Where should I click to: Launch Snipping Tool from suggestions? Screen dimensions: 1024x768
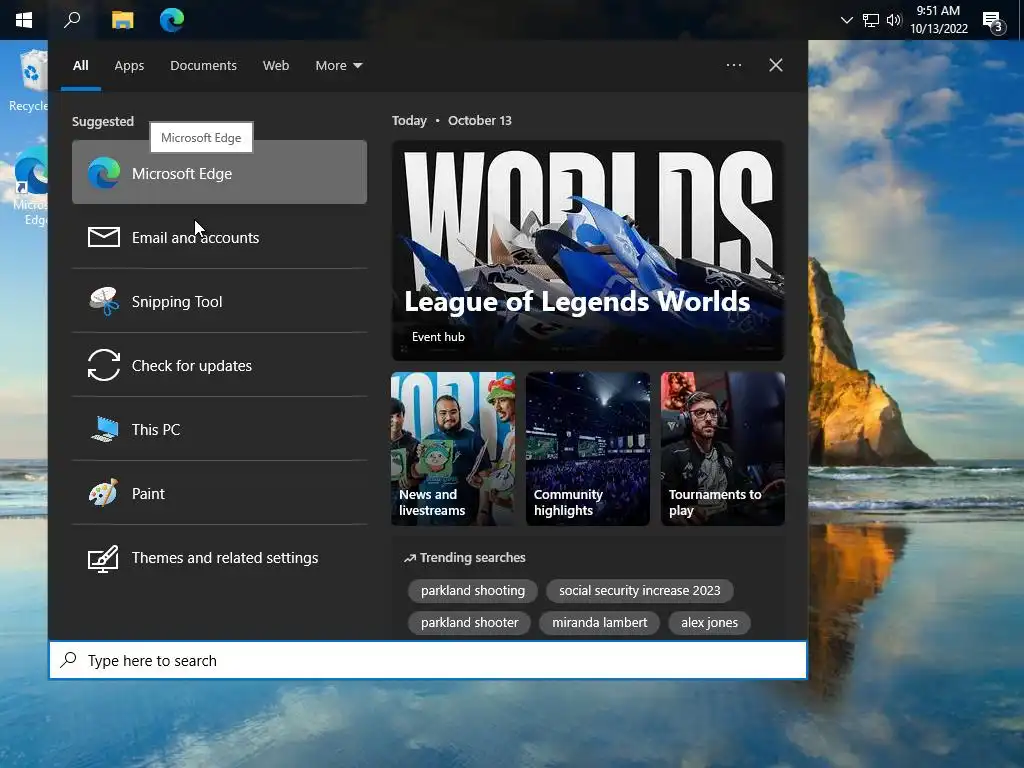coord(219,301)
